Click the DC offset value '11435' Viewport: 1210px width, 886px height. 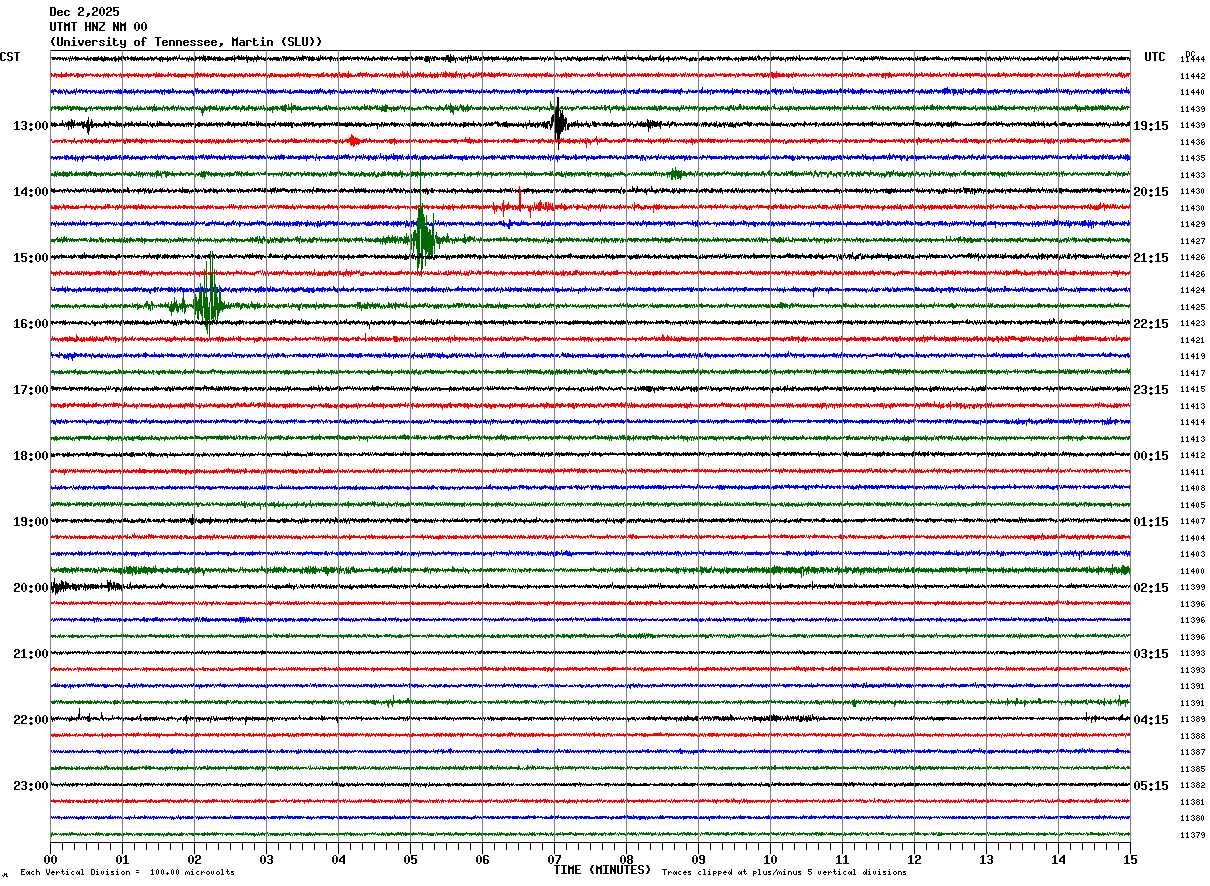pos(1192,158)
